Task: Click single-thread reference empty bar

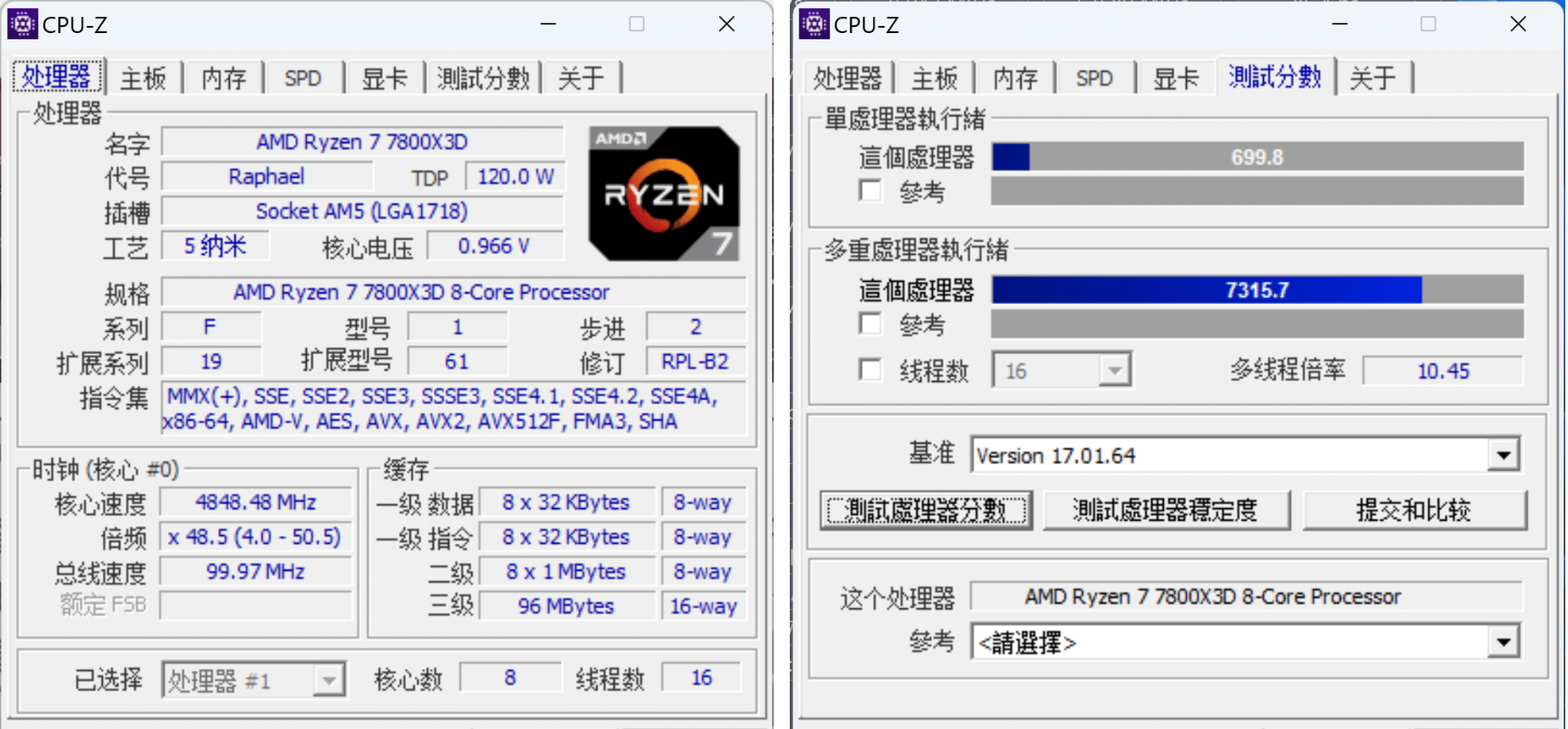Action: pyautogui.click(x=1258, y=191)
